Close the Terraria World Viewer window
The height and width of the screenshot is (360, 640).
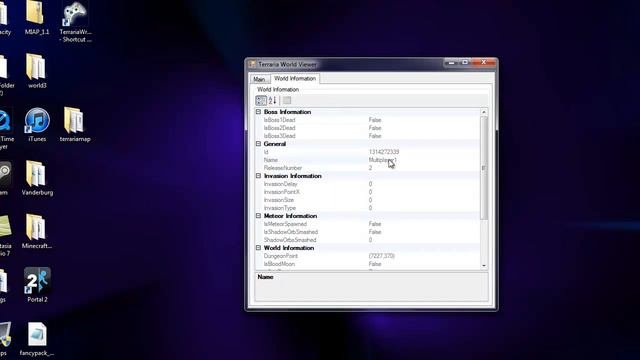pos(483,62)
